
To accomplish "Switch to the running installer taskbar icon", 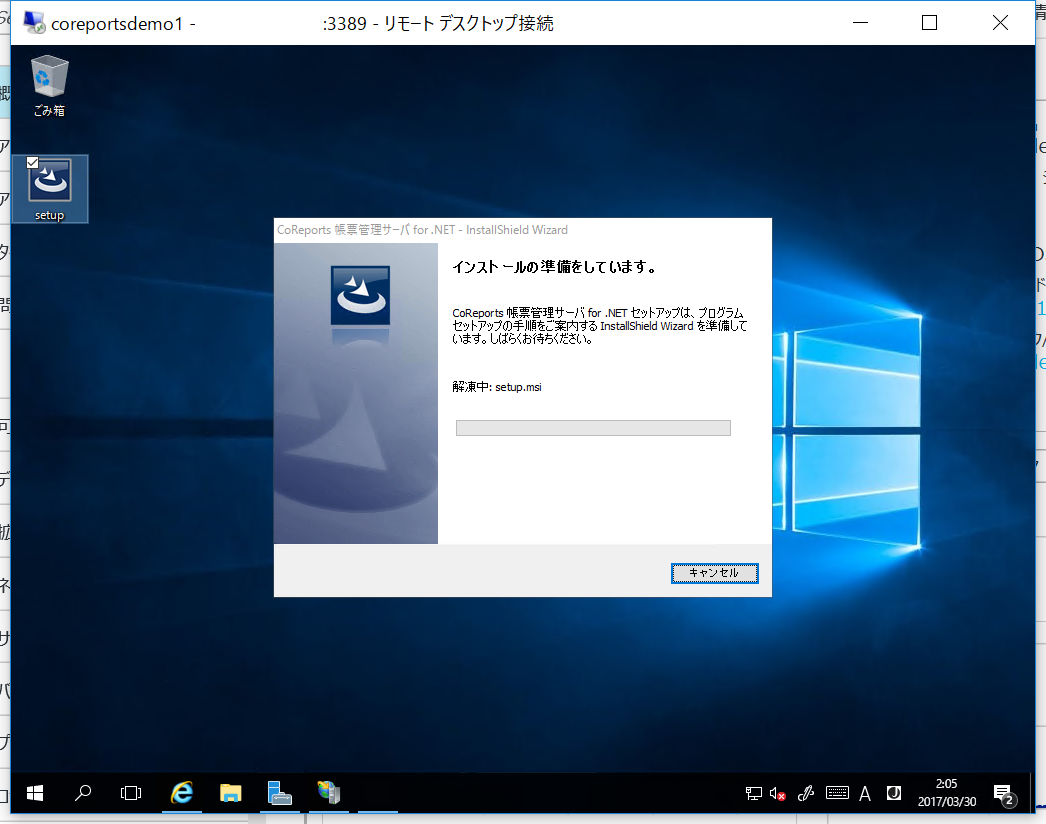I will pyautogui.click(x=329, y=793).
